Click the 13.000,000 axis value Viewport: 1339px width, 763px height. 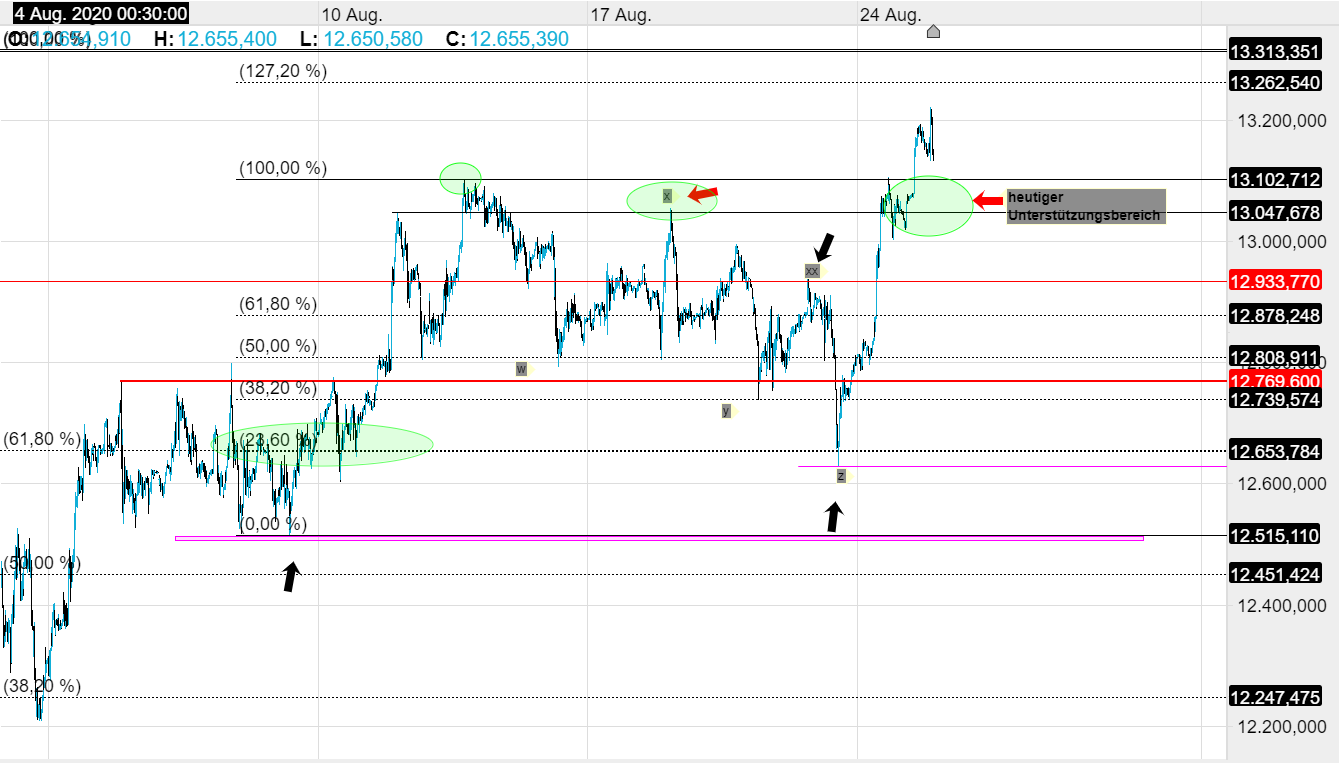[1280, 242]
